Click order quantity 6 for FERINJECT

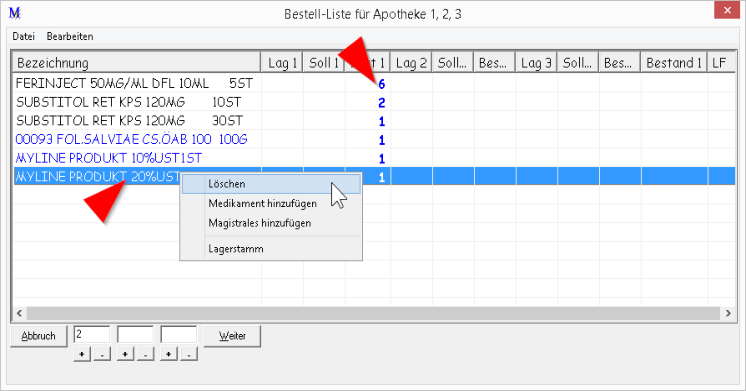tap(381, 84)
